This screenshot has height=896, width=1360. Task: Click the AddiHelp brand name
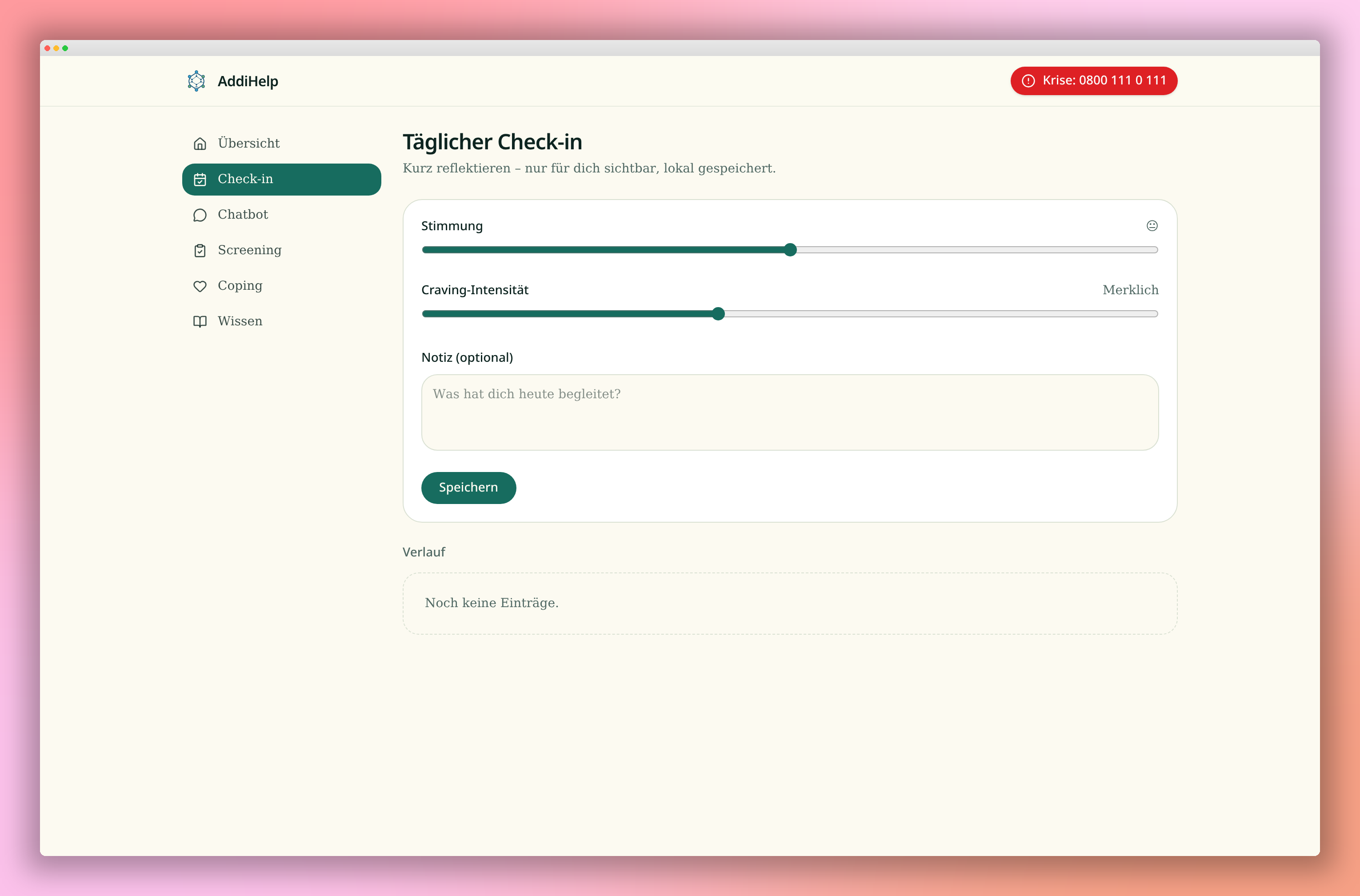coord(248,81)
